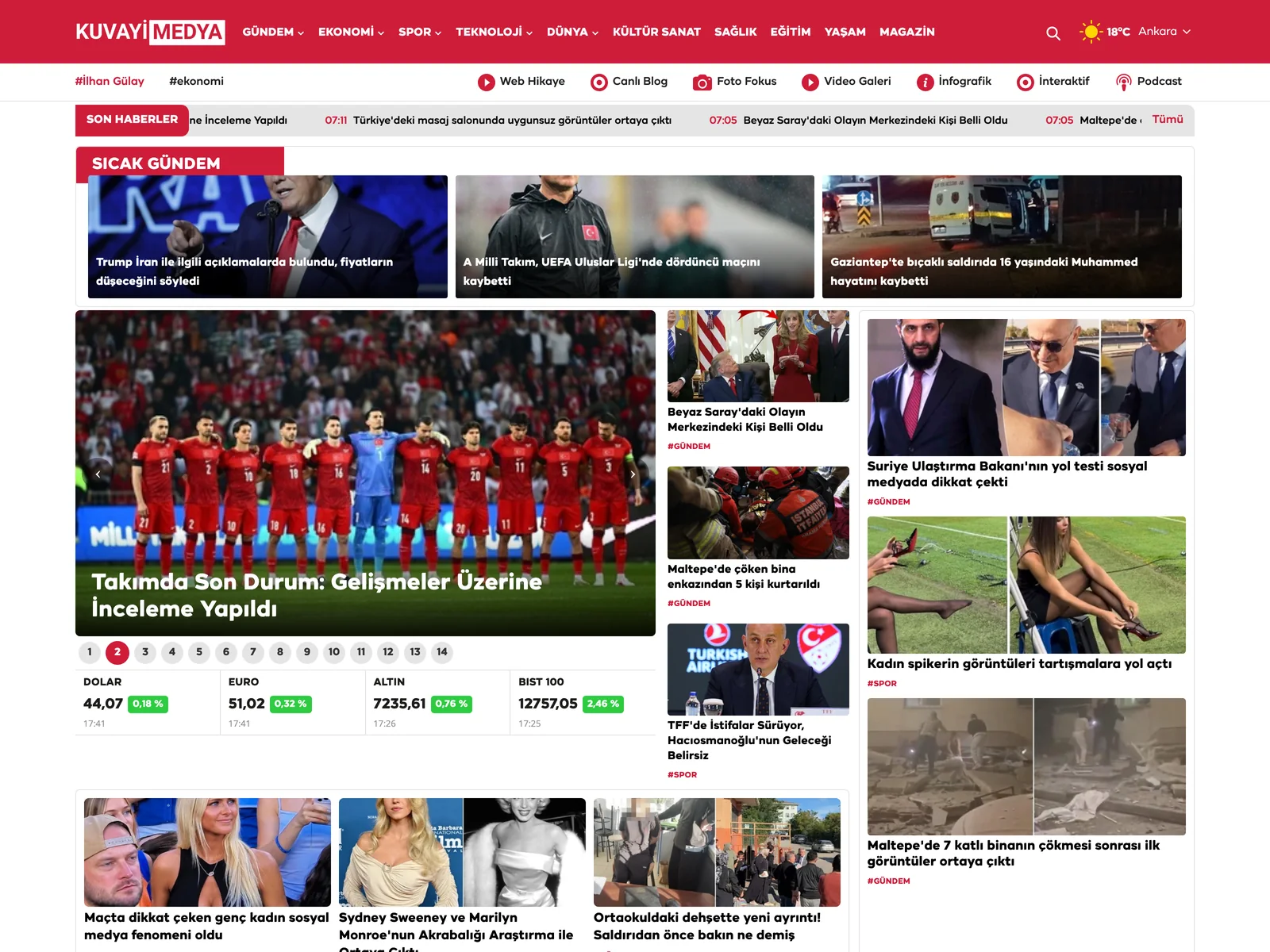Open the Yaşam section

(845, 32)
